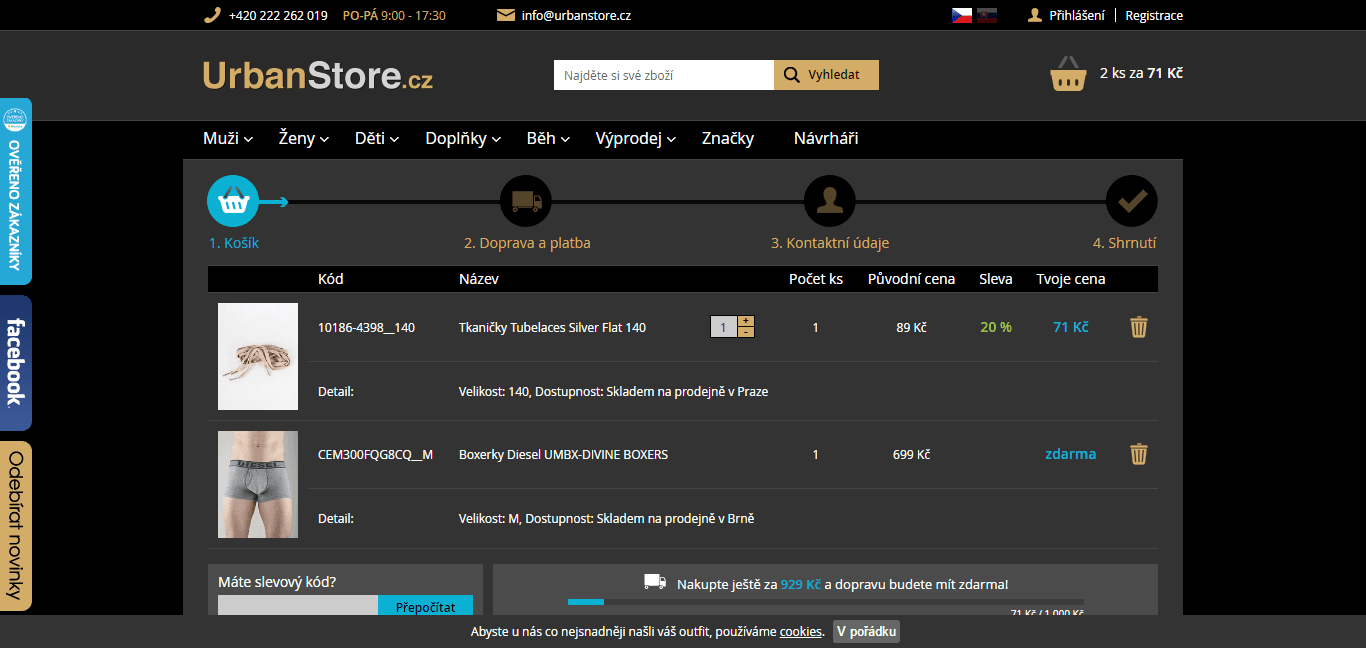Image resolution: width=1366 pixels, height=648 pixels.
Task: Click the Vyhledat search button
Action: 826,75
